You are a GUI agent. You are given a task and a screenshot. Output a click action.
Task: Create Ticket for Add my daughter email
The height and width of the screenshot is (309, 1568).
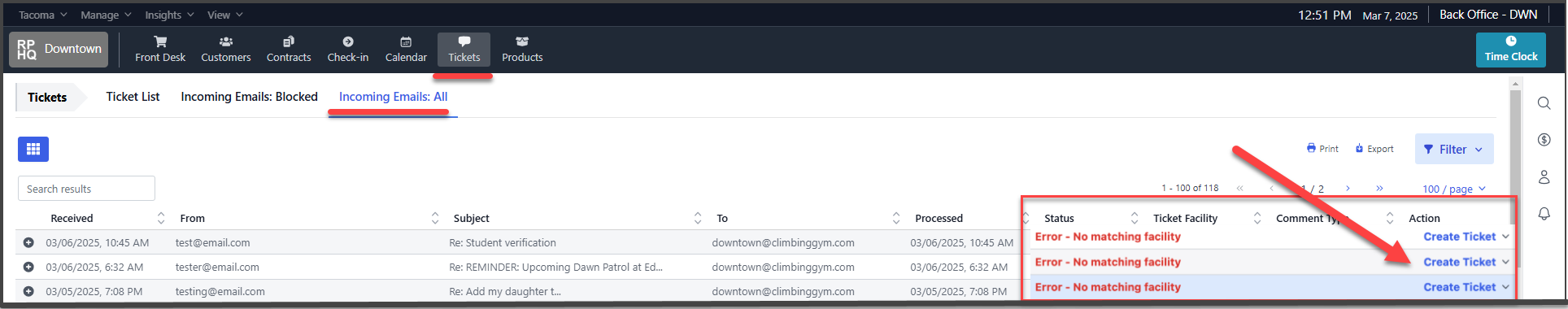pos(1459,287)
